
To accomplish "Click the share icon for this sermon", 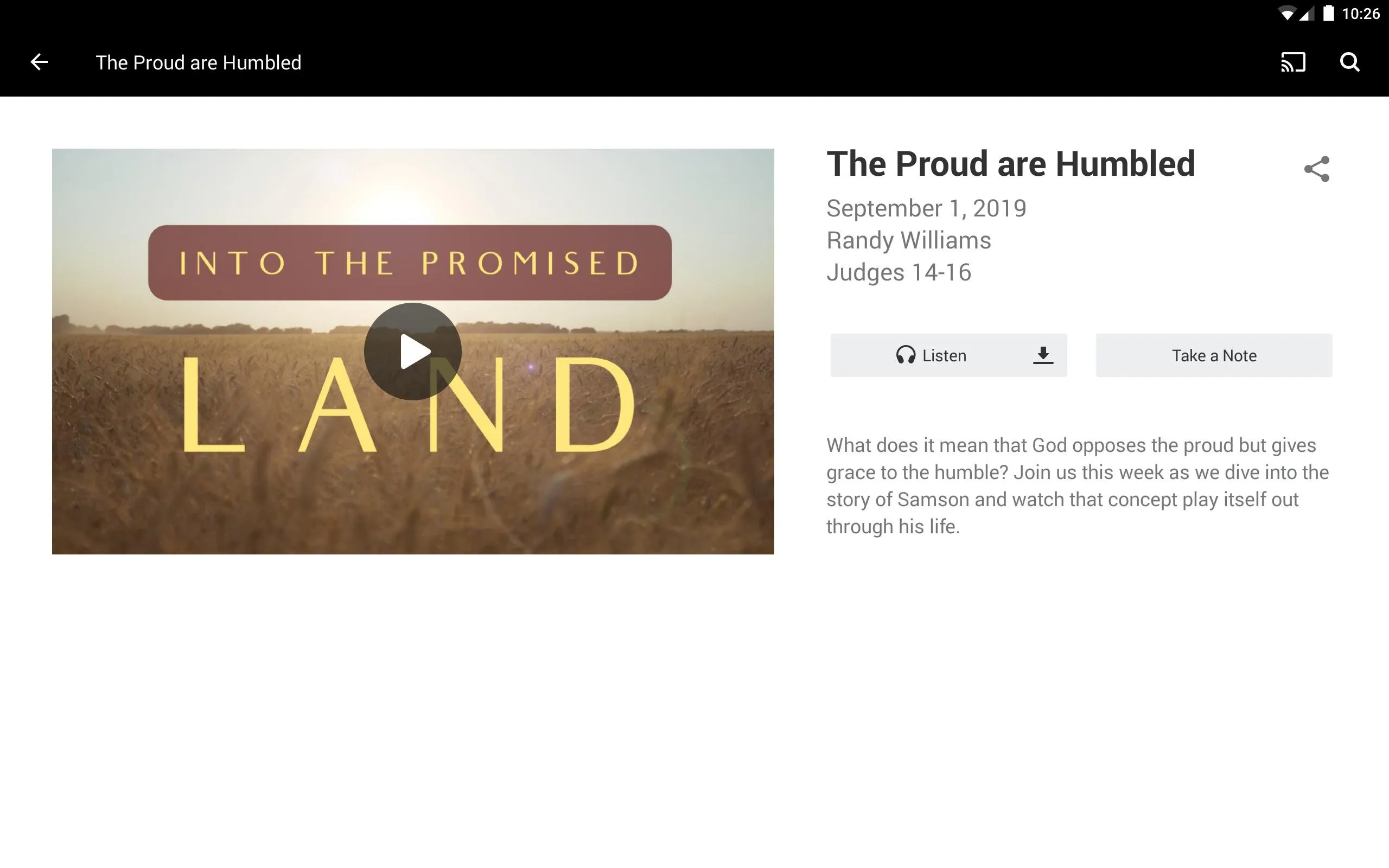I will pyautogui.click(x=1316, y=168).
